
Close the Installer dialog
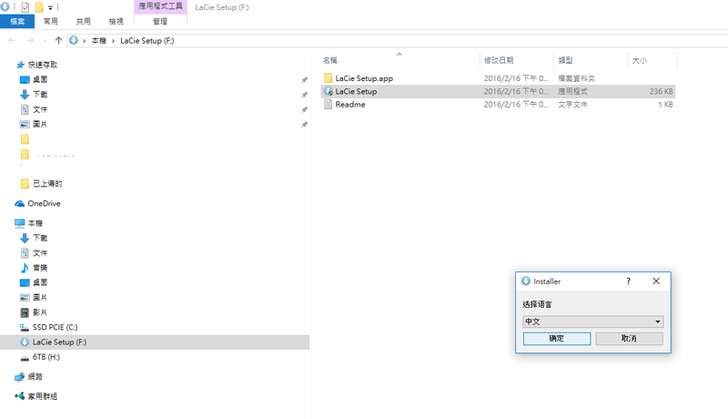656,281
